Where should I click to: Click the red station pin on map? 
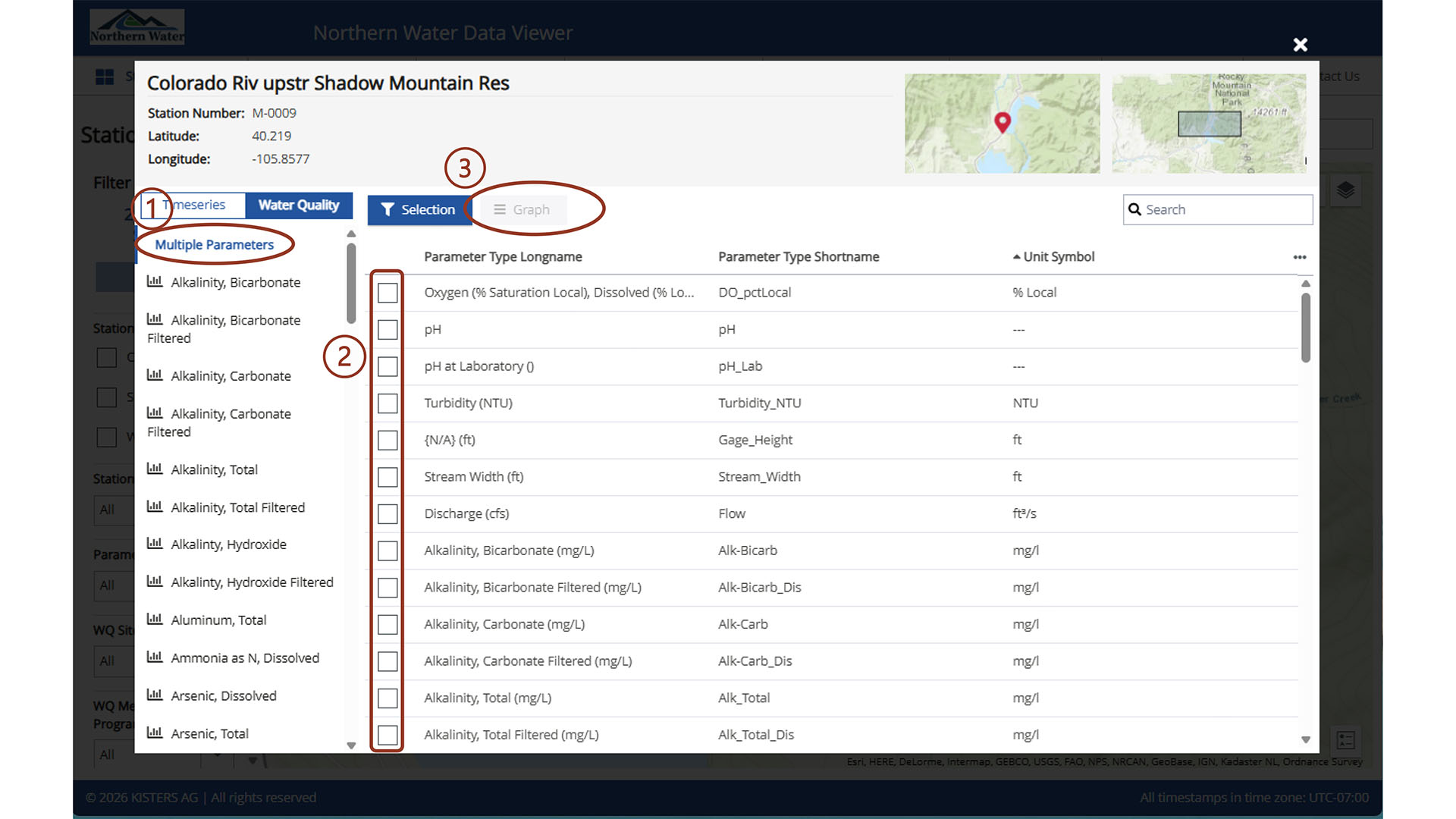1003,122
